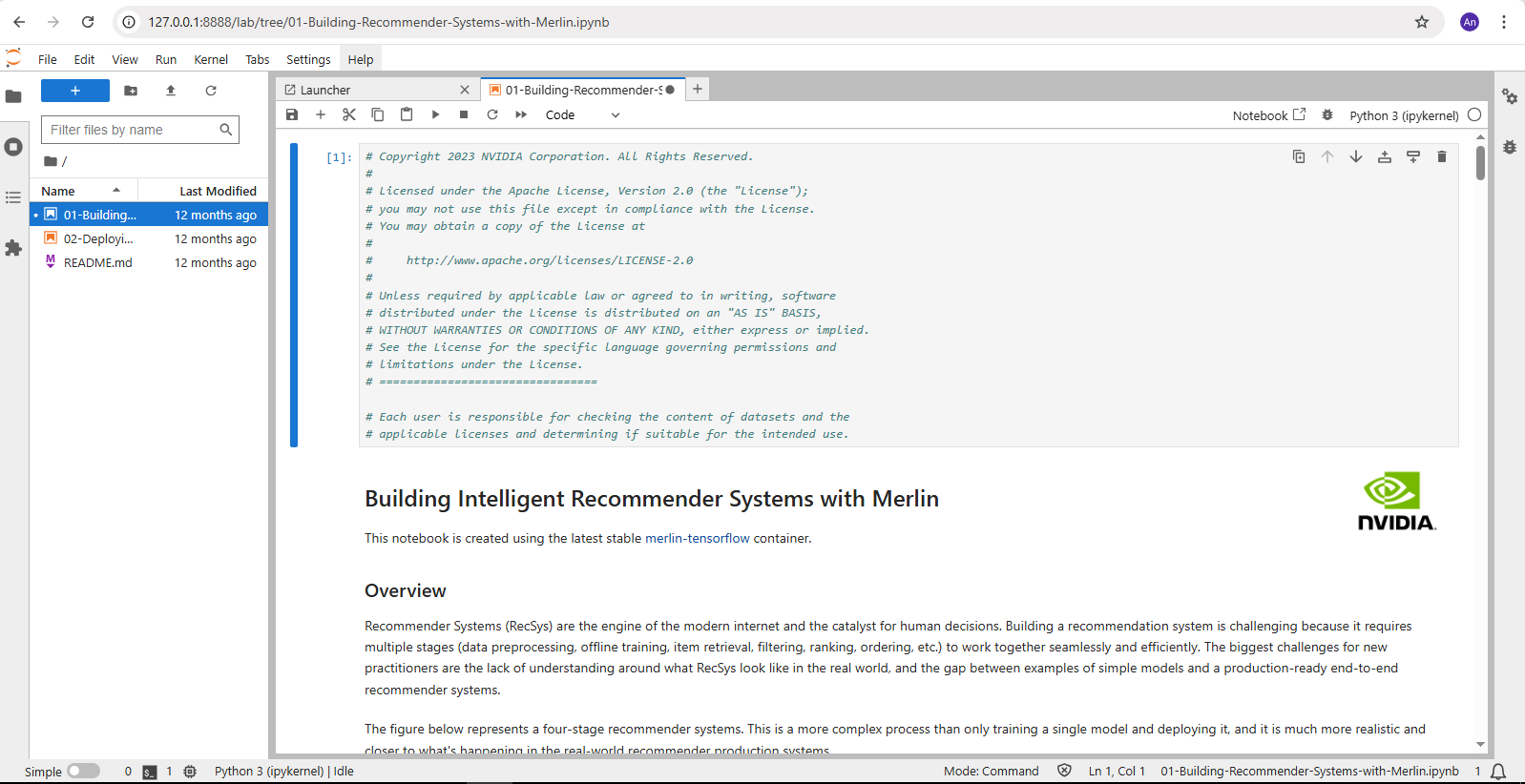Viewport: 1525px width, 784px height.
Task: Switch to the Launcher tab
Action: tap(377, 90)
